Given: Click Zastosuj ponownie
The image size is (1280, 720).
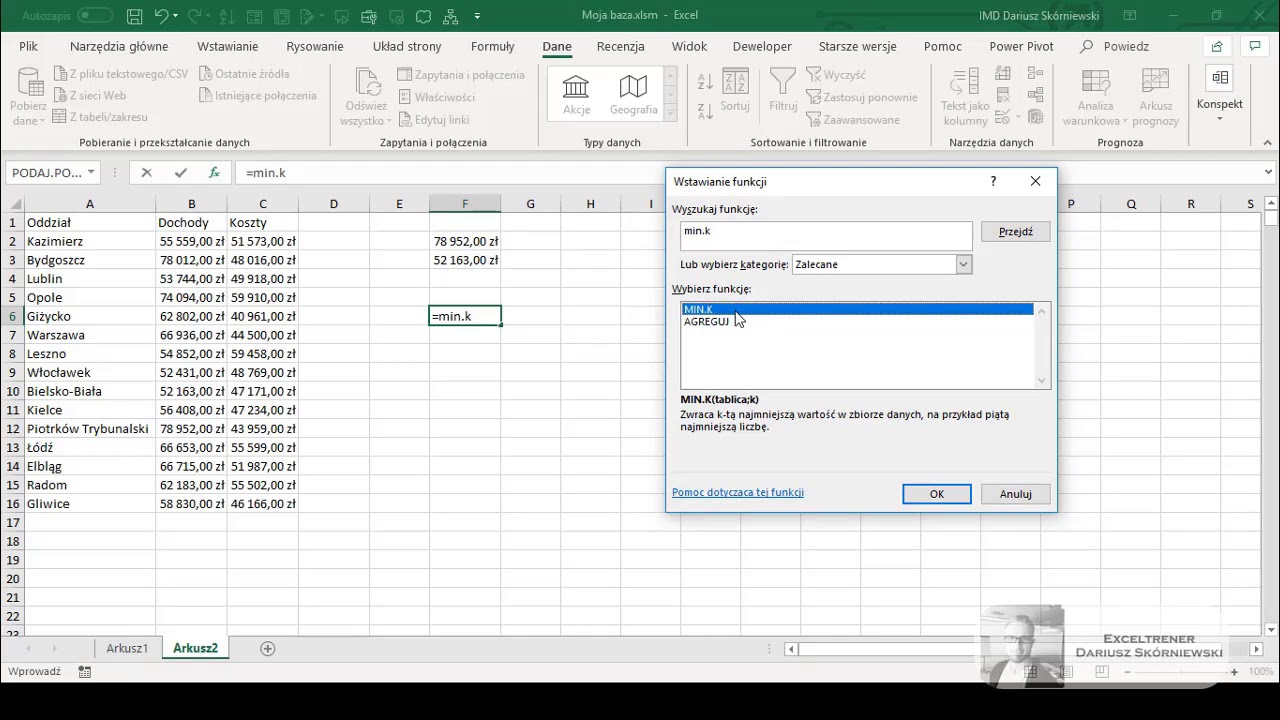Looking at the screenshot, I should point(861,97).
